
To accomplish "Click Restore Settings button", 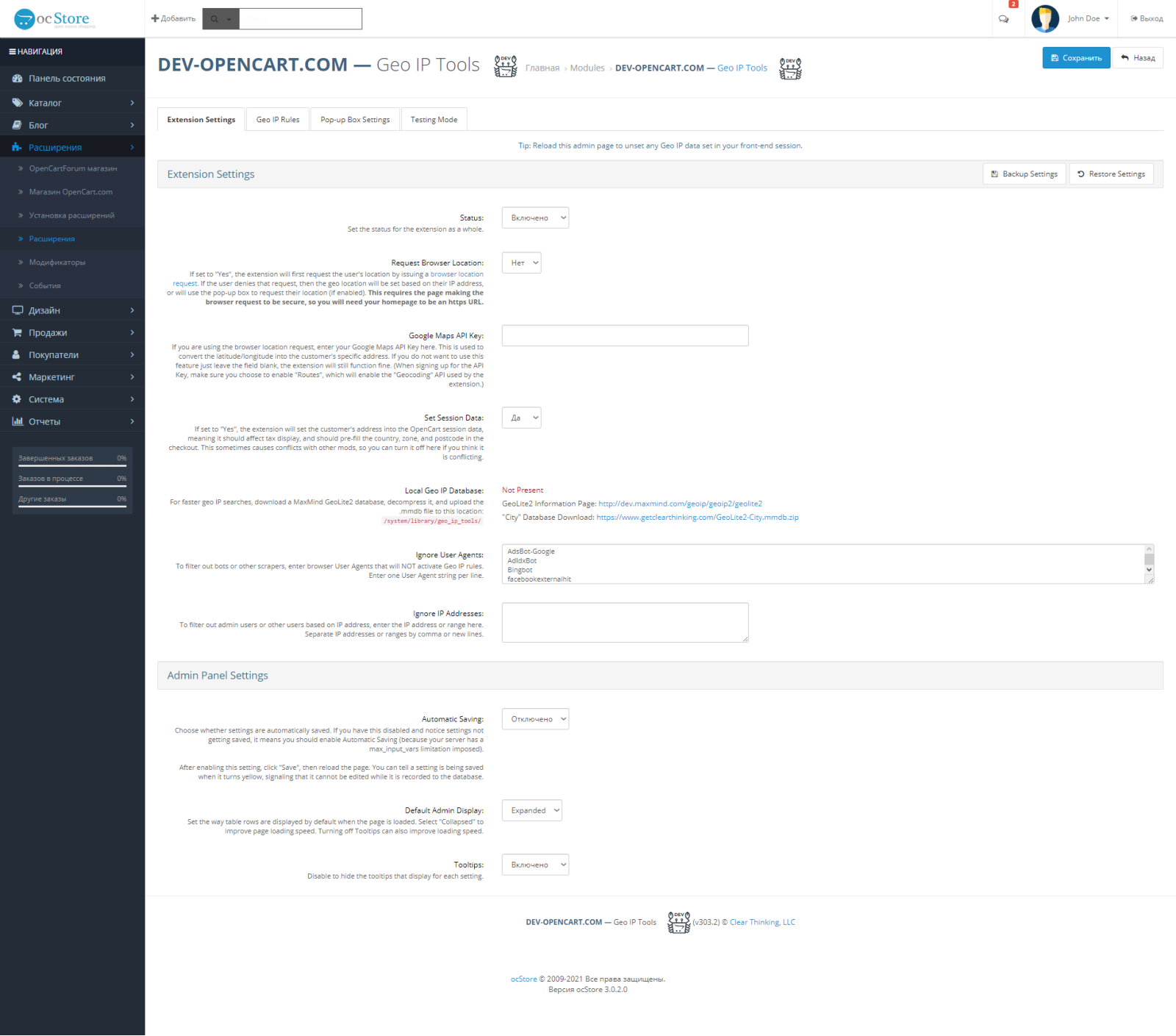I will coord(1111,174).
